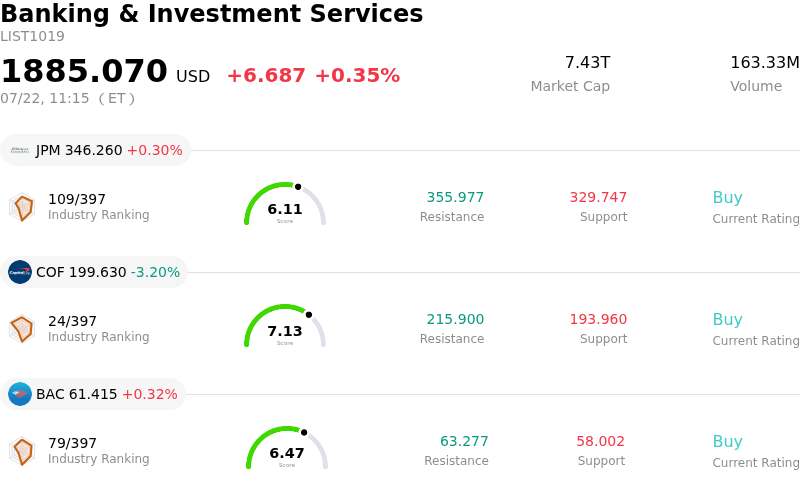The image size is (800, 488).
Task: Click the BAC 6.47 score gauge
Action: coord(287,448)
